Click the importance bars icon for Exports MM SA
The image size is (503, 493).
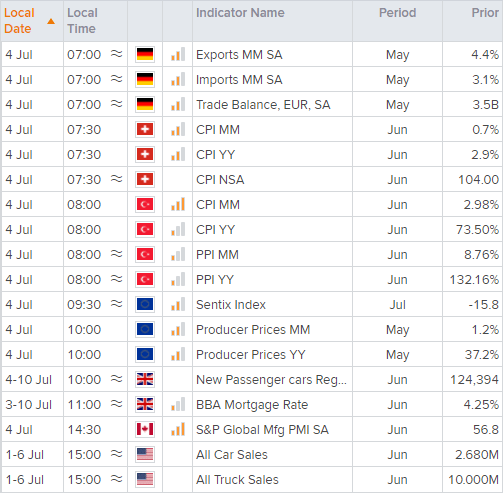(178, 54)
